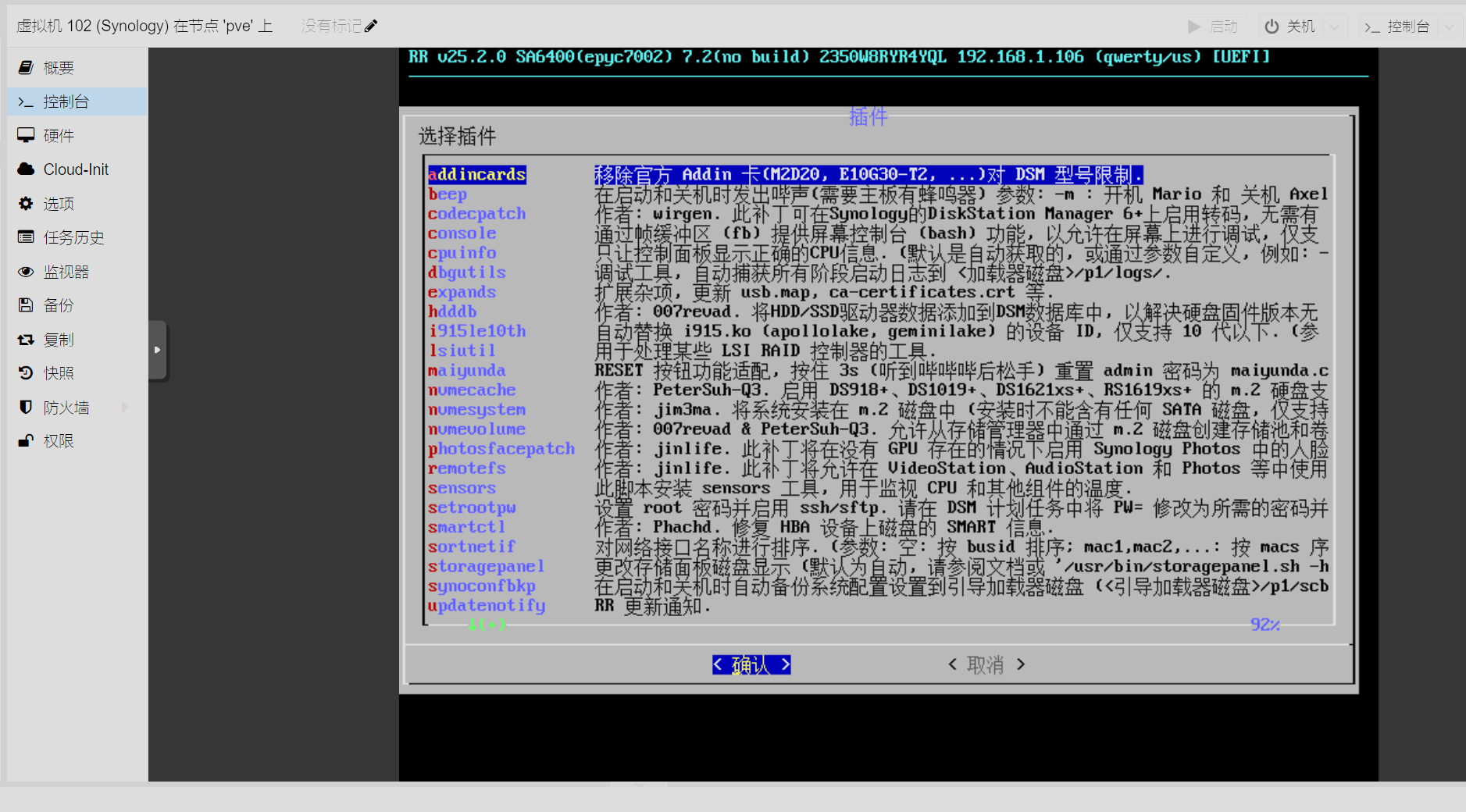Click the Task History (任务历史) list icon

coord(26,237)
